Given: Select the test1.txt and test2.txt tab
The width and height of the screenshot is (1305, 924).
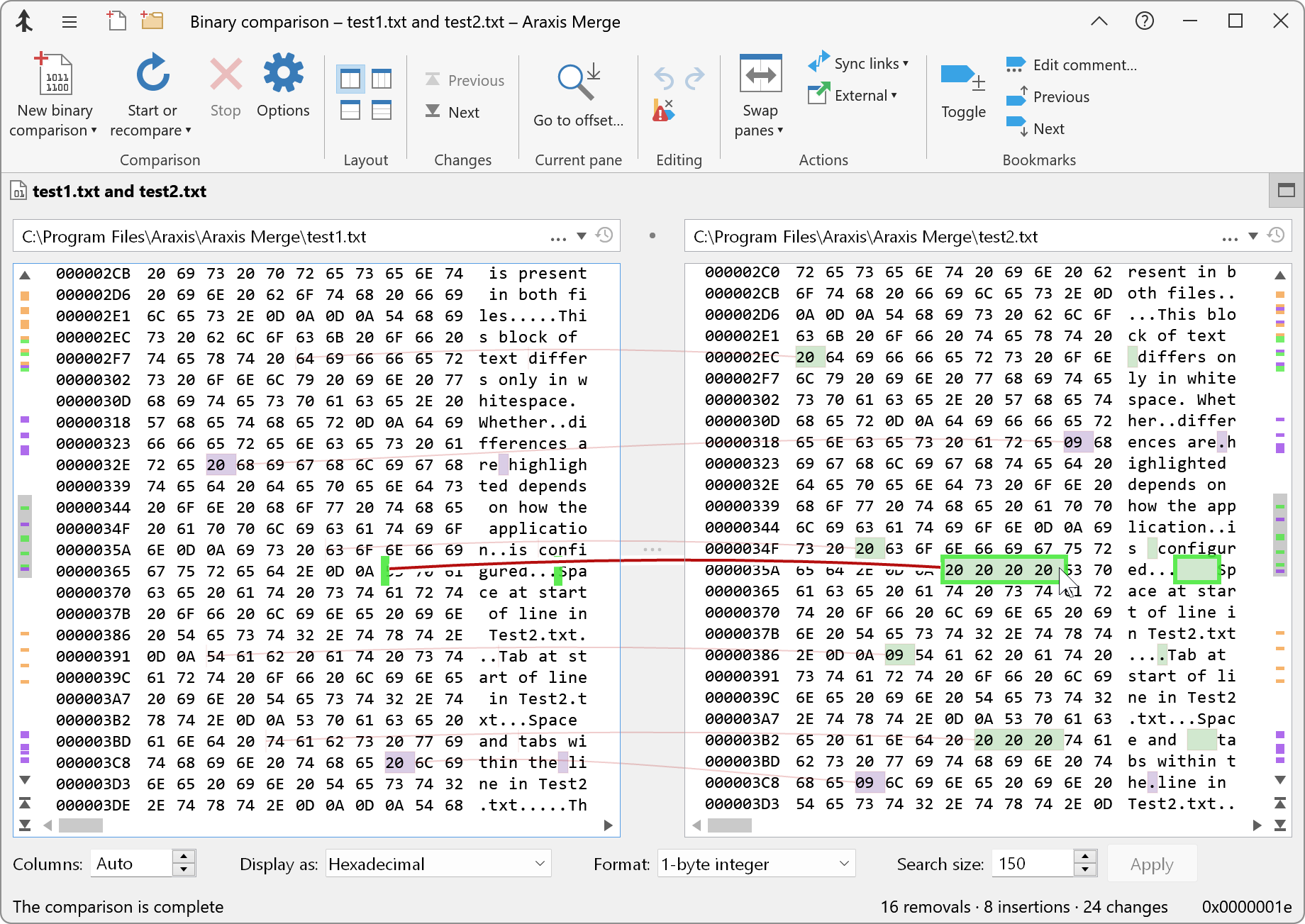Looking at the screenshot, I should tap(119, 191).
